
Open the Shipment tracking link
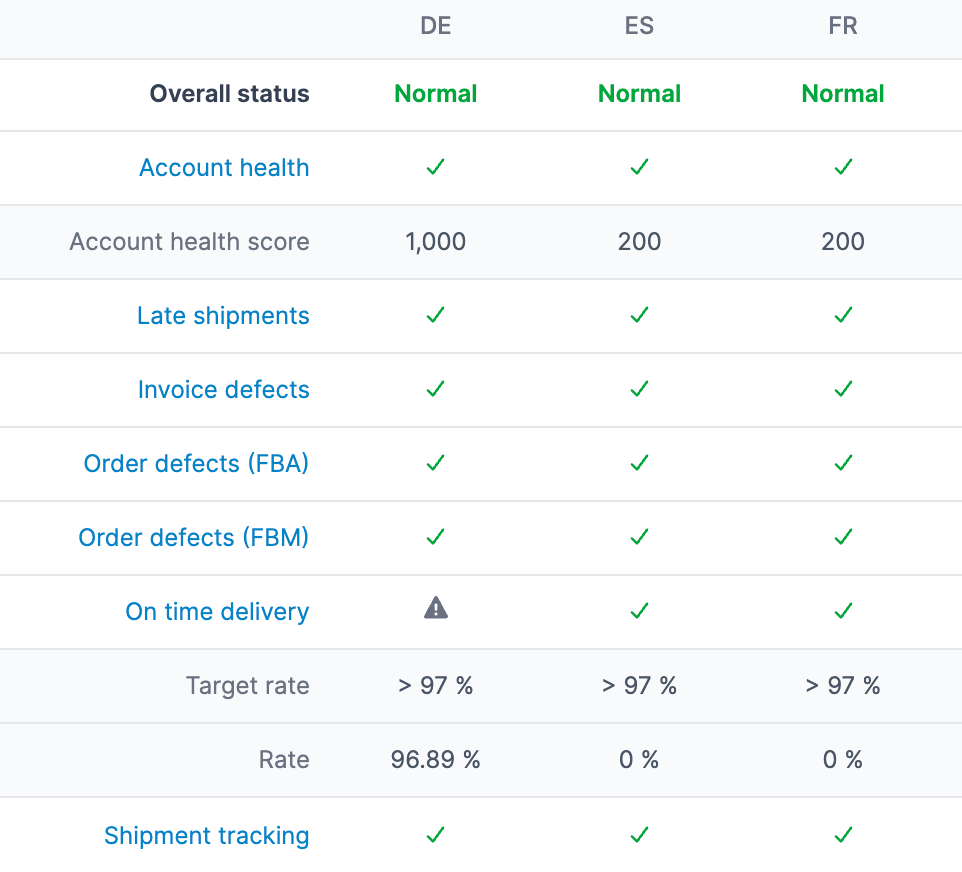(x=206, y=835)
